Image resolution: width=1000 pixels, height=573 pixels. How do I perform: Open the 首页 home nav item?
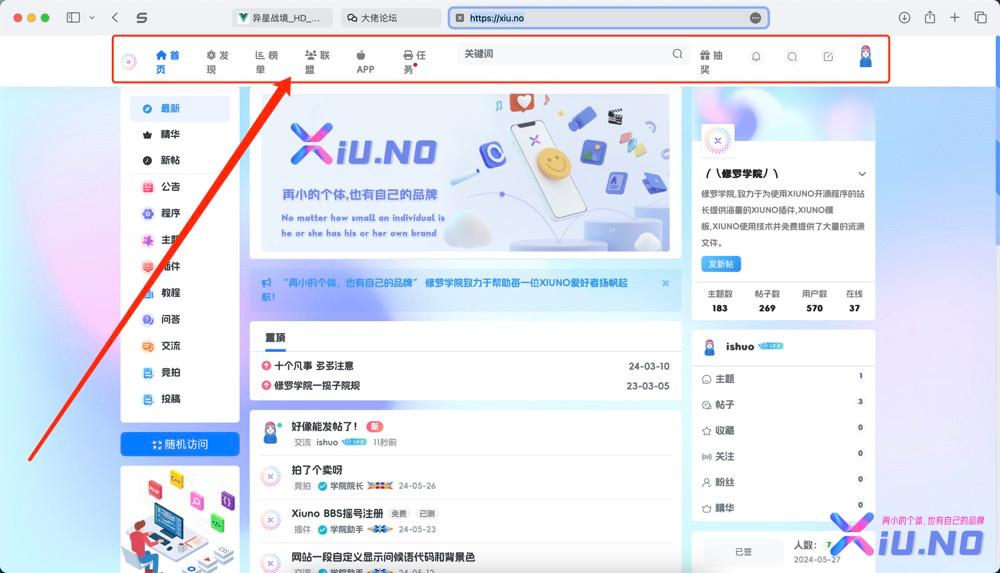167,62
